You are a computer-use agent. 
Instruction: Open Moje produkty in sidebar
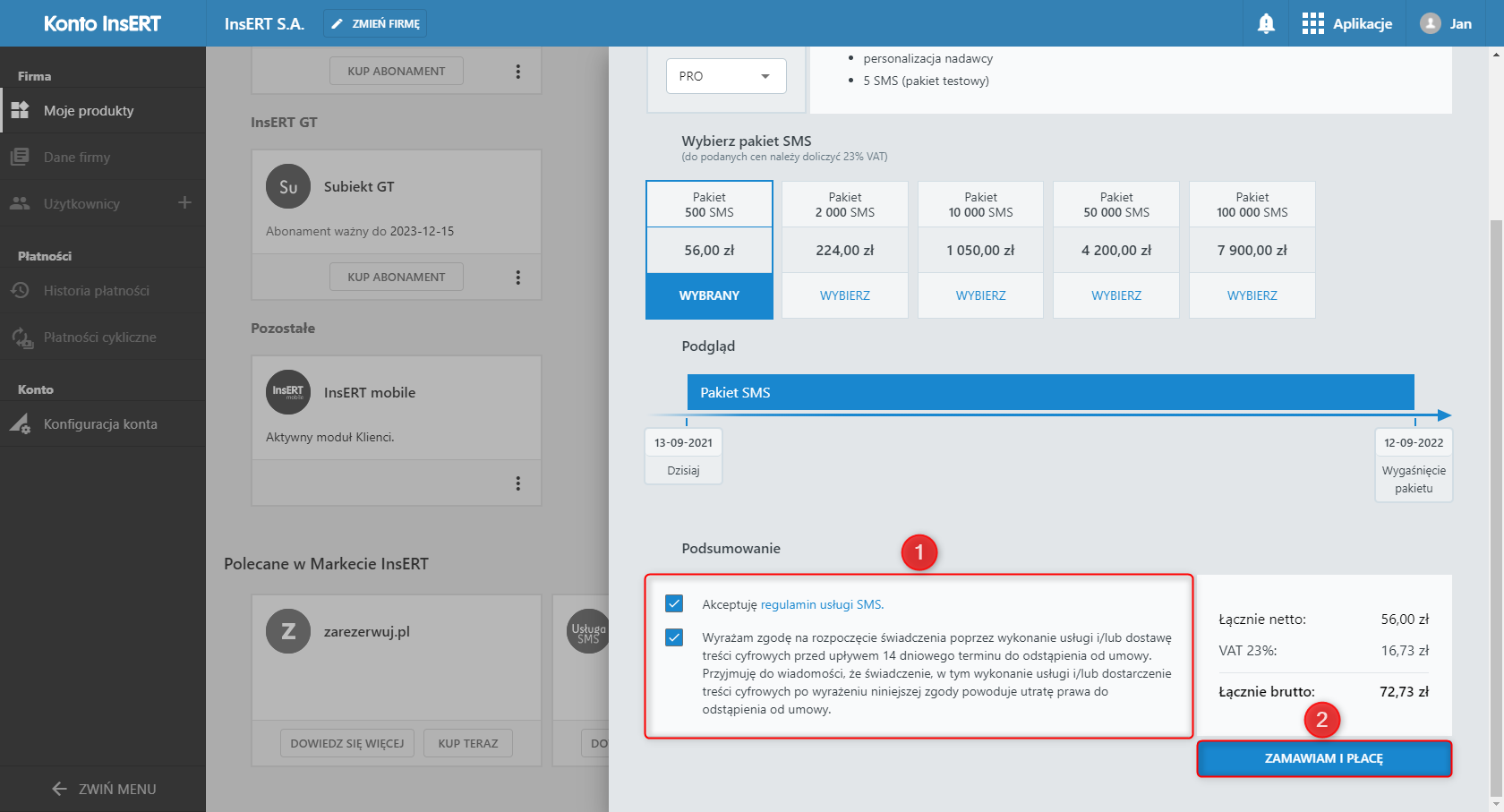(103, 111)
